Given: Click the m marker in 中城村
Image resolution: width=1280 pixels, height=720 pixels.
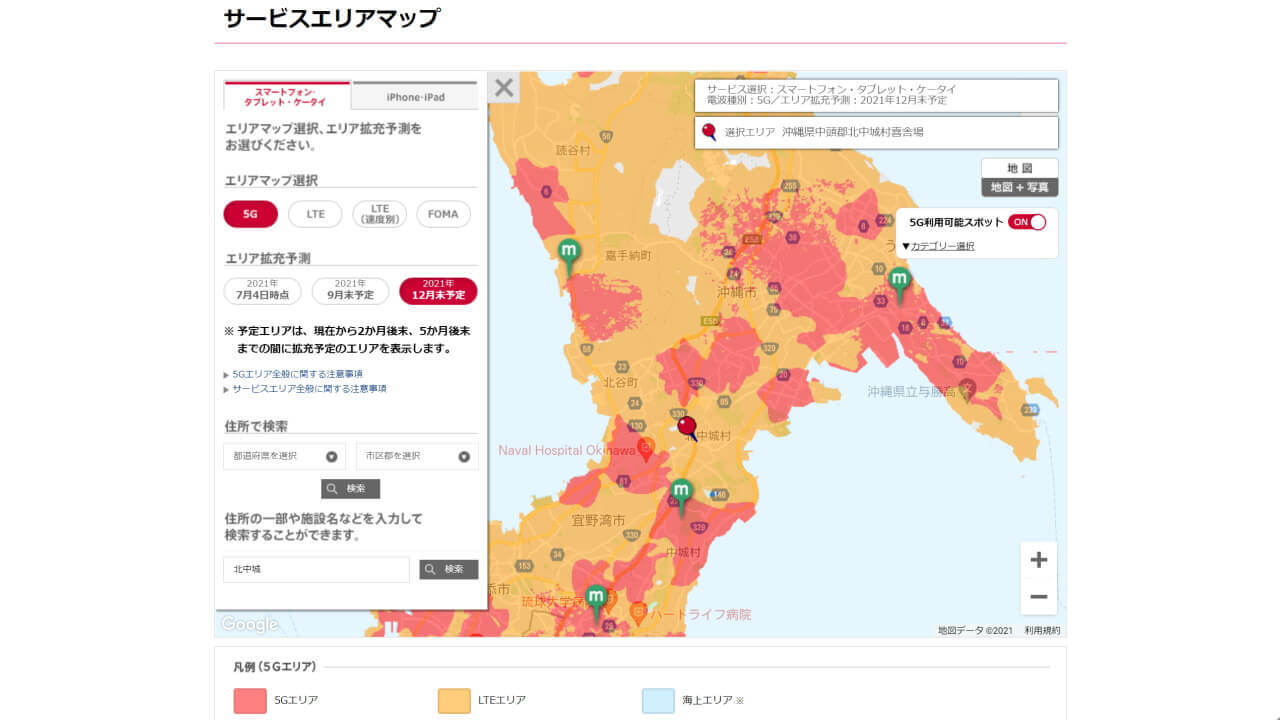Looking at the screenshot, I should pos(682,491).
